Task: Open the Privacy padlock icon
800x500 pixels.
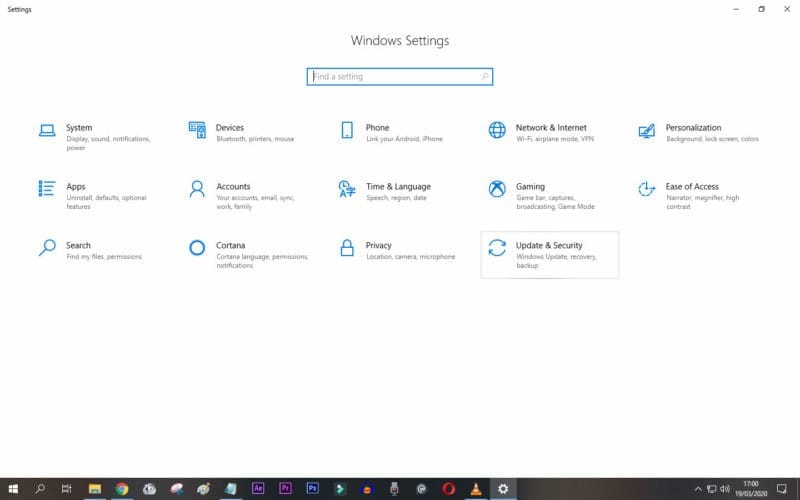Action: 347,248
